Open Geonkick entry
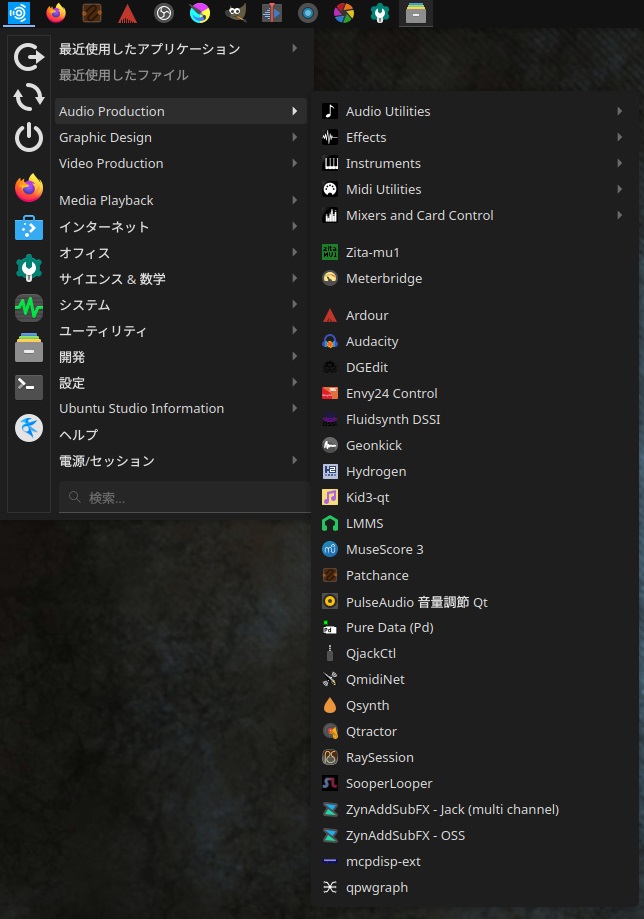Screen dimensions: 644x919 pos(475,445)
